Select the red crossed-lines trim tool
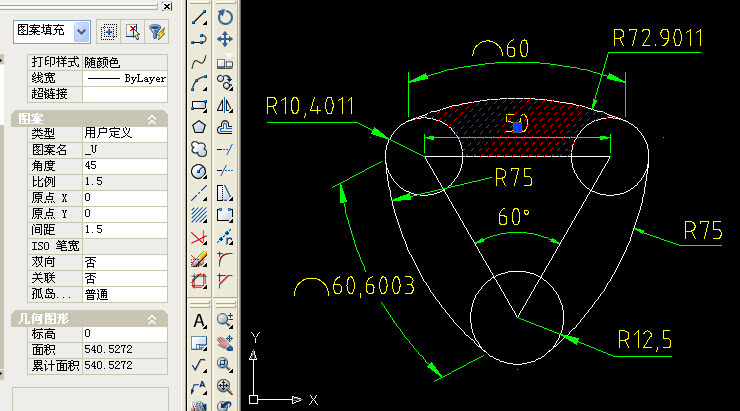Screen dimensions: 740x411 [199, 237]
